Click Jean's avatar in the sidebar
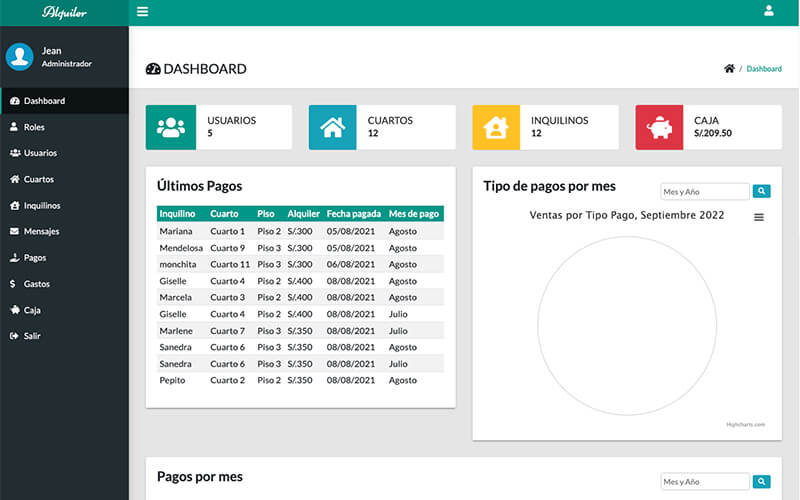The height and width of the screenshot is (500, 800). coord(19,56)
